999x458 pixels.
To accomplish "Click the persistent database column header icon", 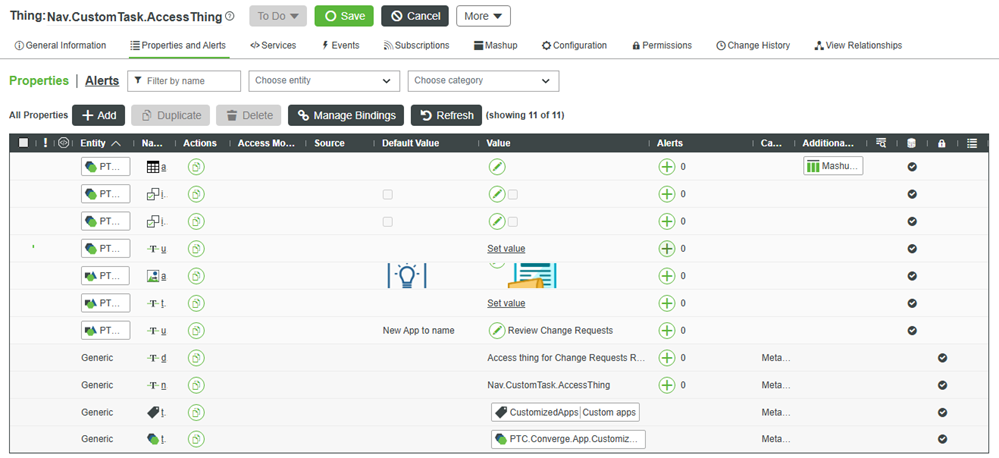I will 911,143.
